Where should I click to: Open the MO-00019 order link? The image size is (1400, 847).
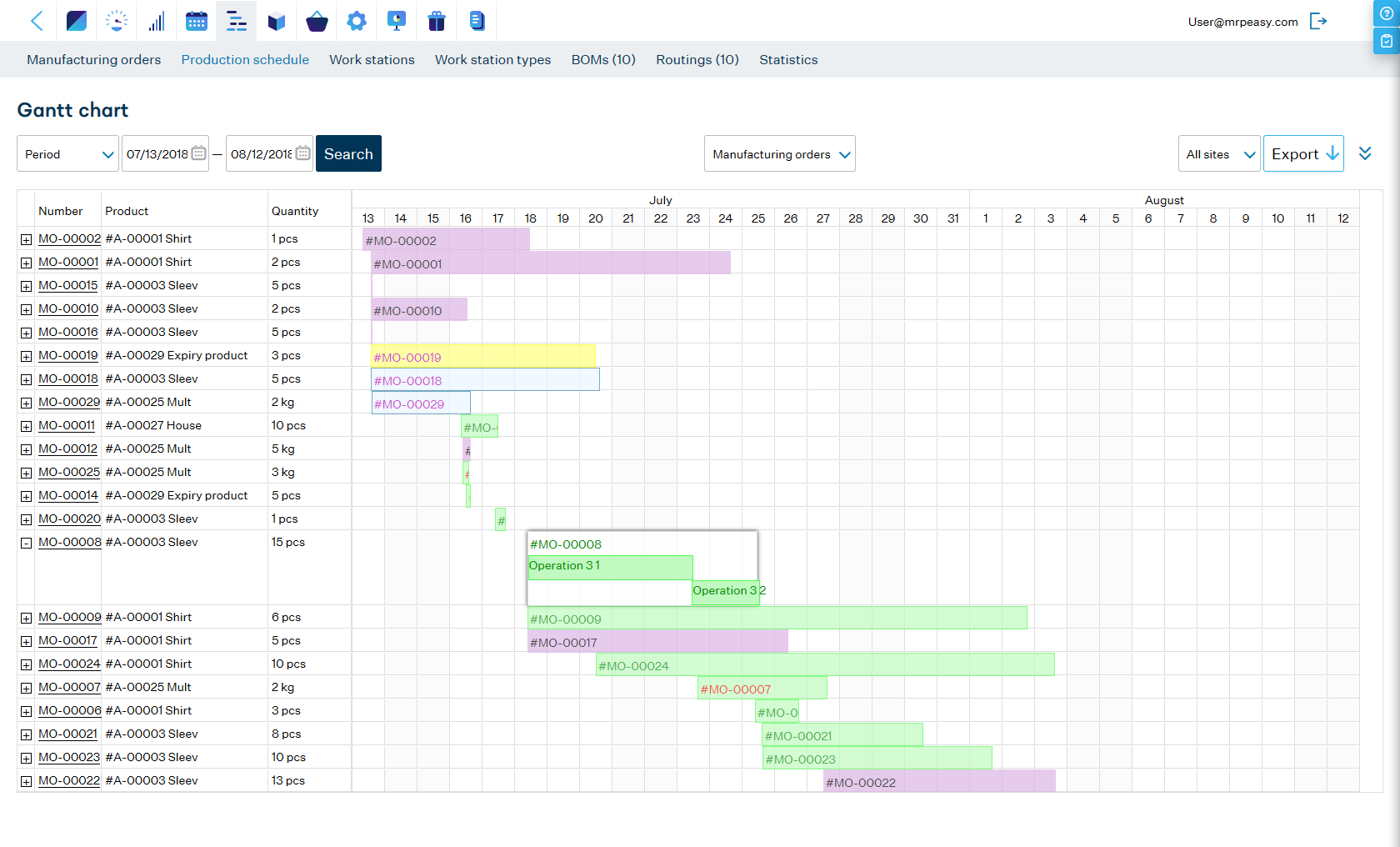pos(68,355)
